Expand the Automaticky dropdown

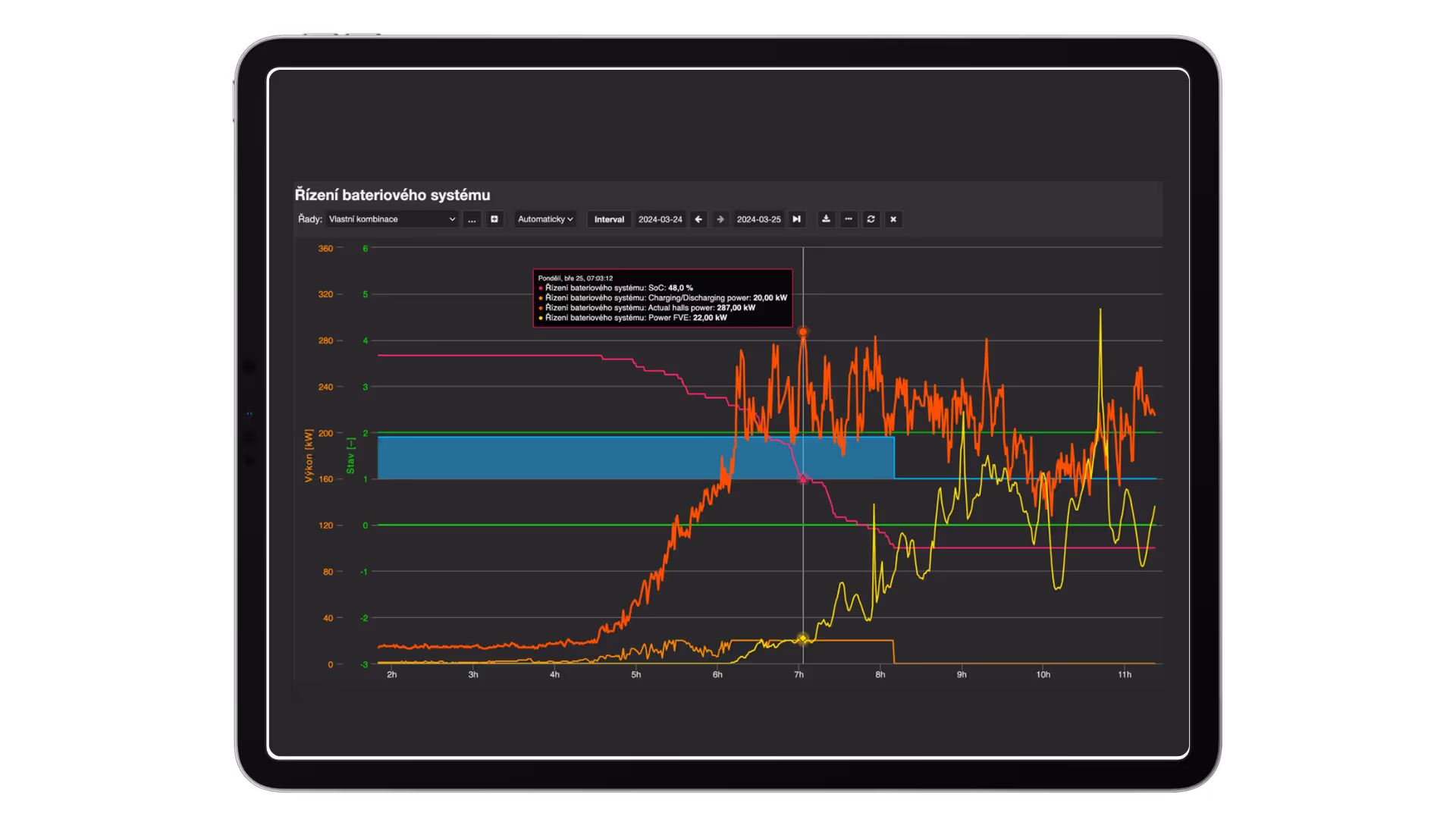pyautogui.click(x=544, y=219)
